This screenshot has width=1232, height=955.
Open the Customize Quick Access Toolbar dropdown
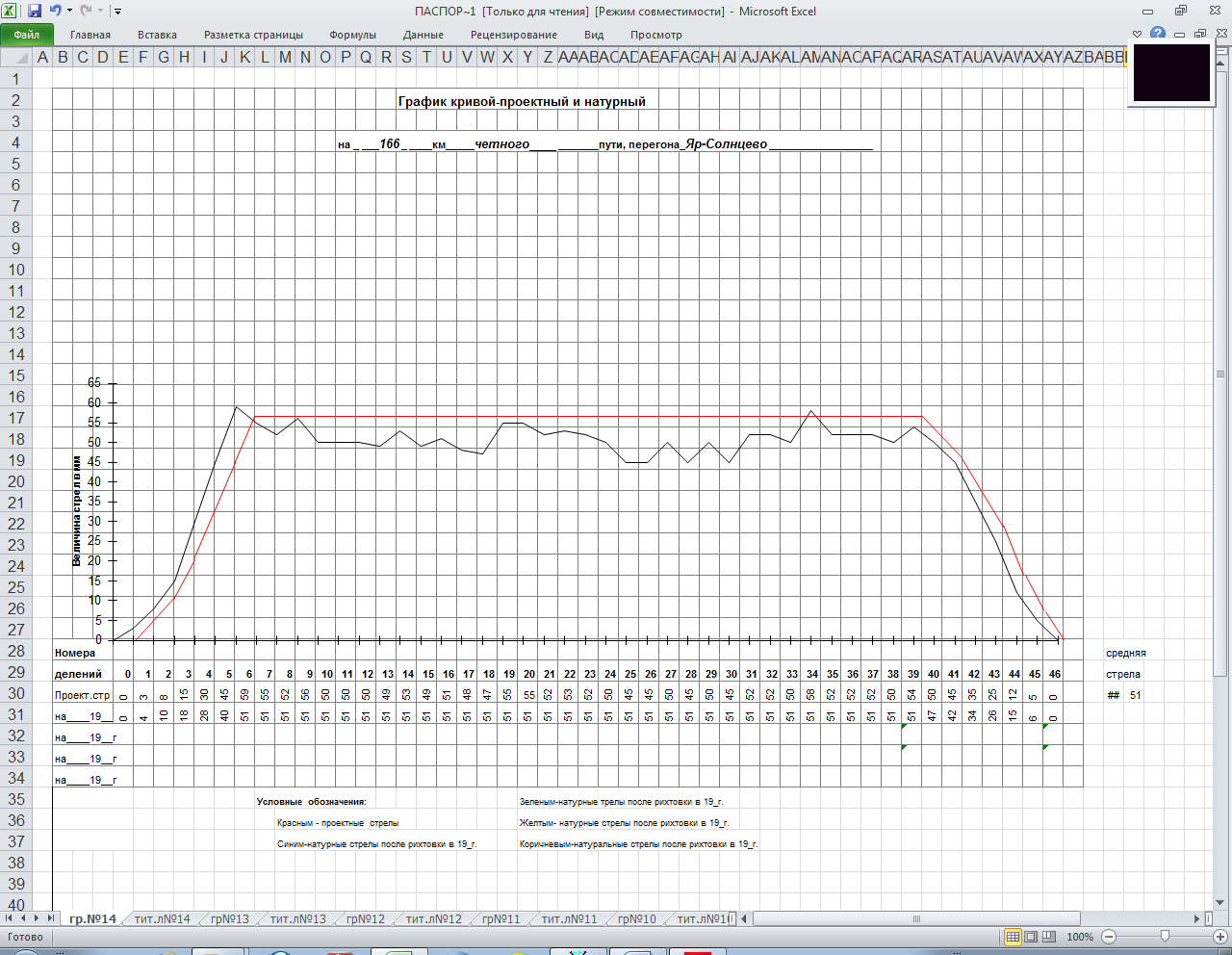click(x=117, y=12)
